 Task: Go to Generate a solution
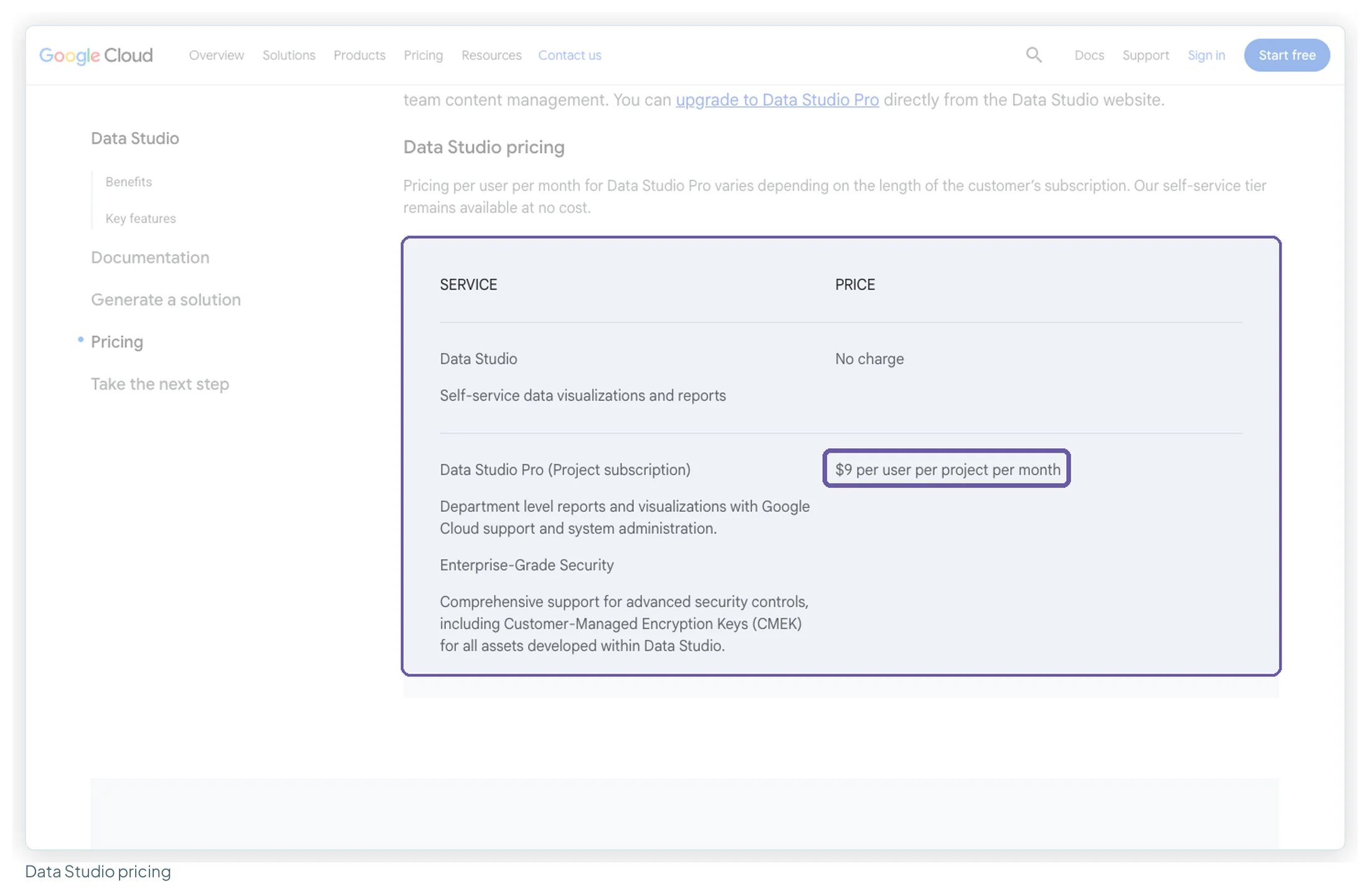click(x=166, y=299)
